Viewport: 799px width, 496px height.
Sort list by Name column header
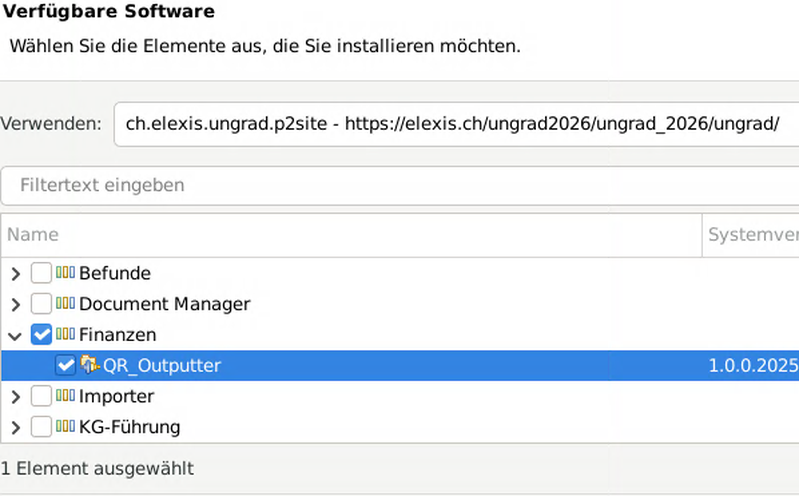pos(350,235)
